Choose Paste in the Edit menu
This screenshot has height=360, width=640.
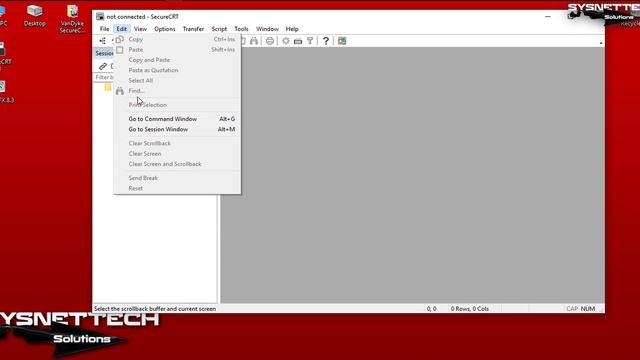177,49
